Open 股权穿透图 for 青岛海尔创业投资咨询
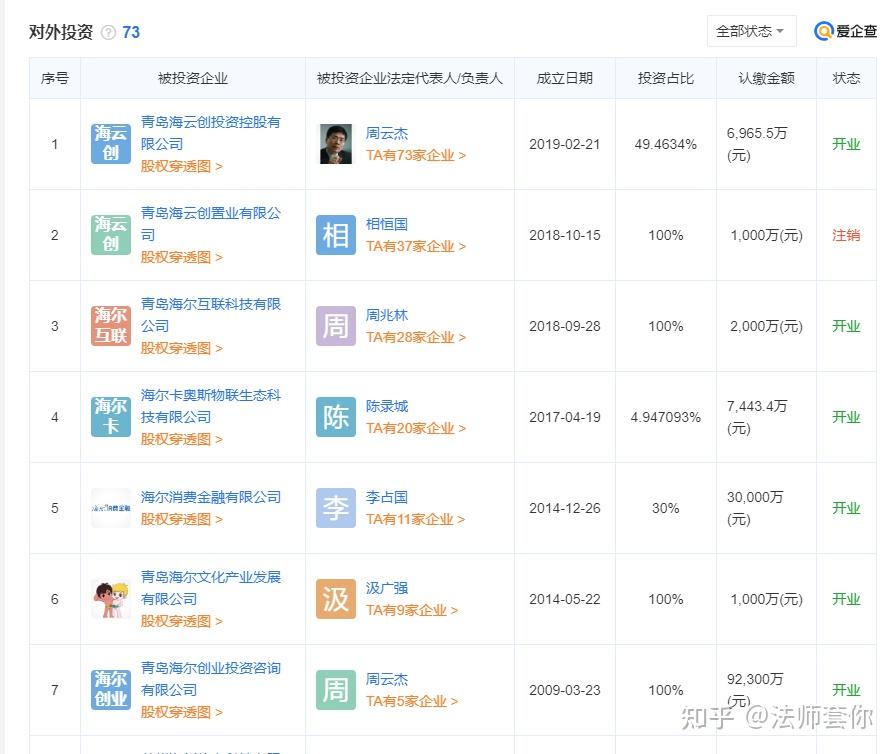Screen dimensions: 896x754 [182, 712]
